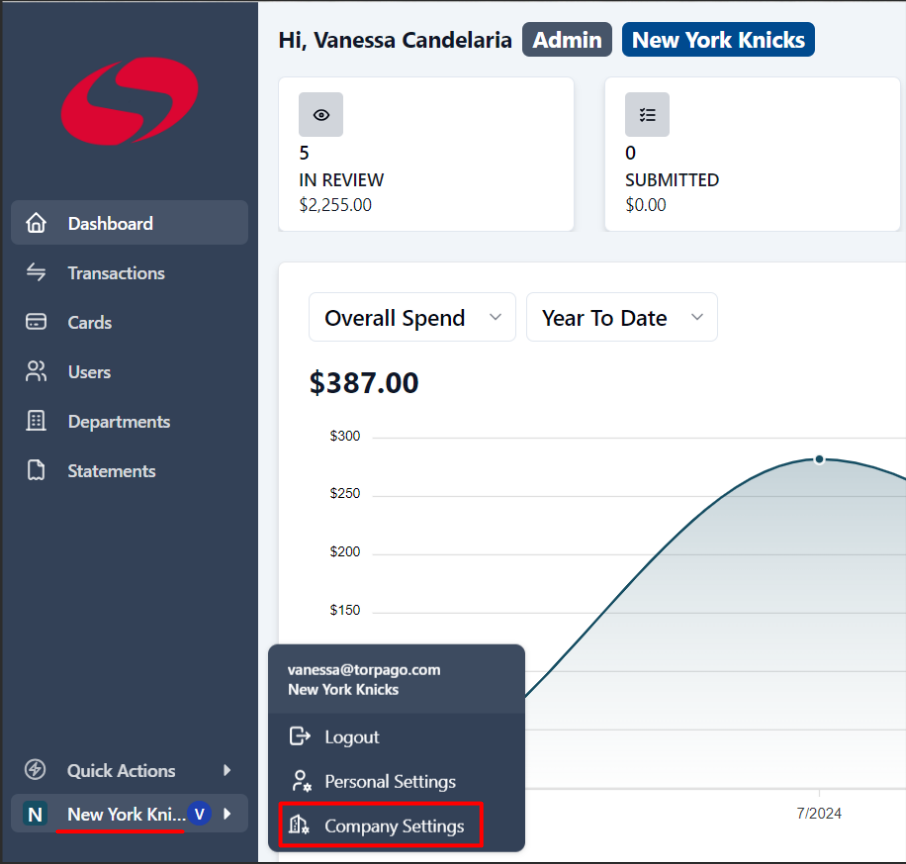Click the Users people icon
This screenshot has height=864, width=906.
coord(36,372)
